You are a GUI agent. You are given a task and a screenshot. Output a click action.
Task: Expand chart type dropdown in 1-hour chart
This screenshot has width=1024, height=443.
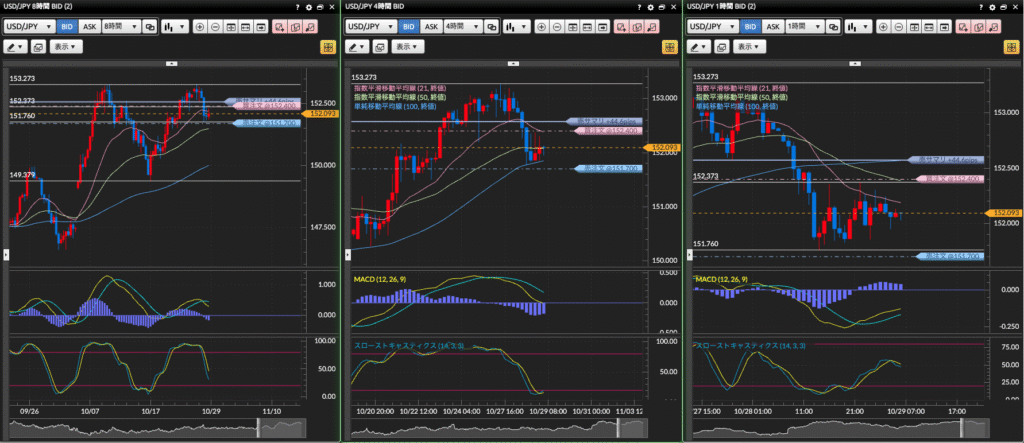[858, 27]
